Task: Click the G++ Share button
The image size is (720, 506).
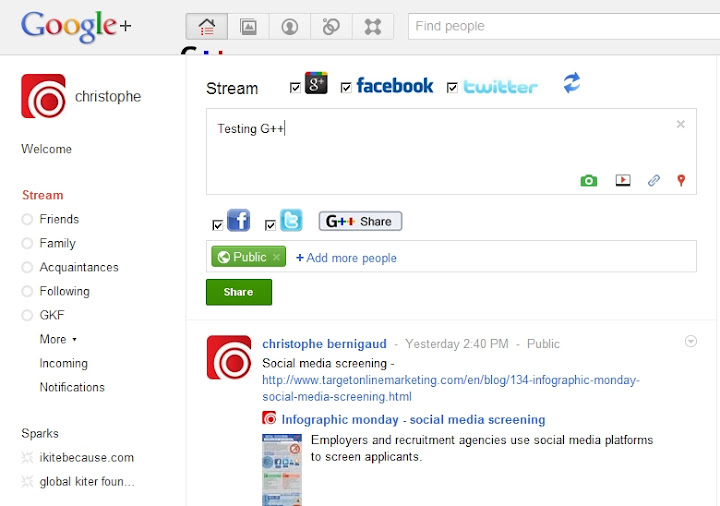Action: click(360, 221)
